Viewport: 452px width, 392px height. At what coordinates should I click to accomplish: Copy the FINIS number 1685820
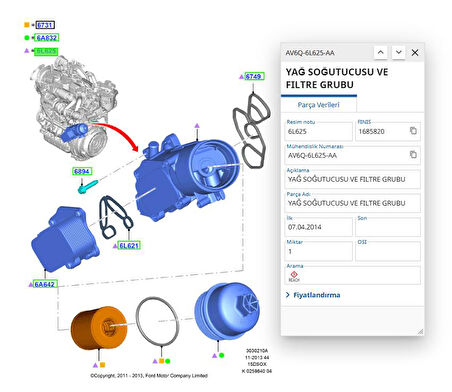413,131
